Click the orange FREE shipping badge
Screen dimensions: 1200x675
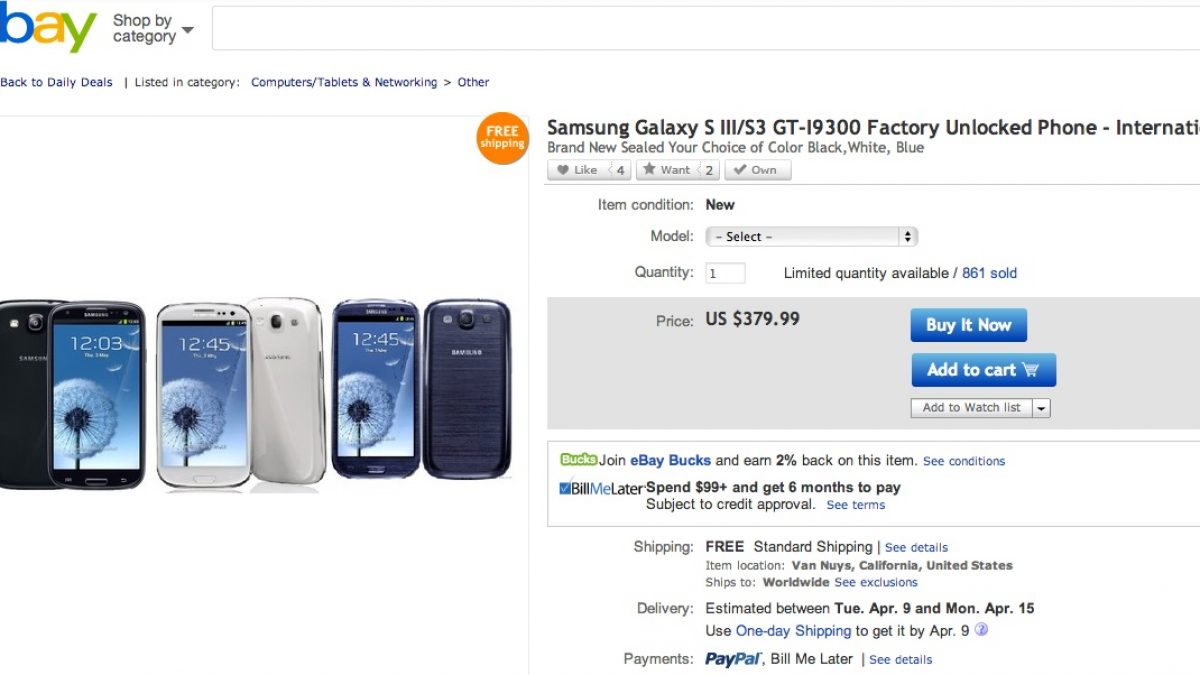502,138
